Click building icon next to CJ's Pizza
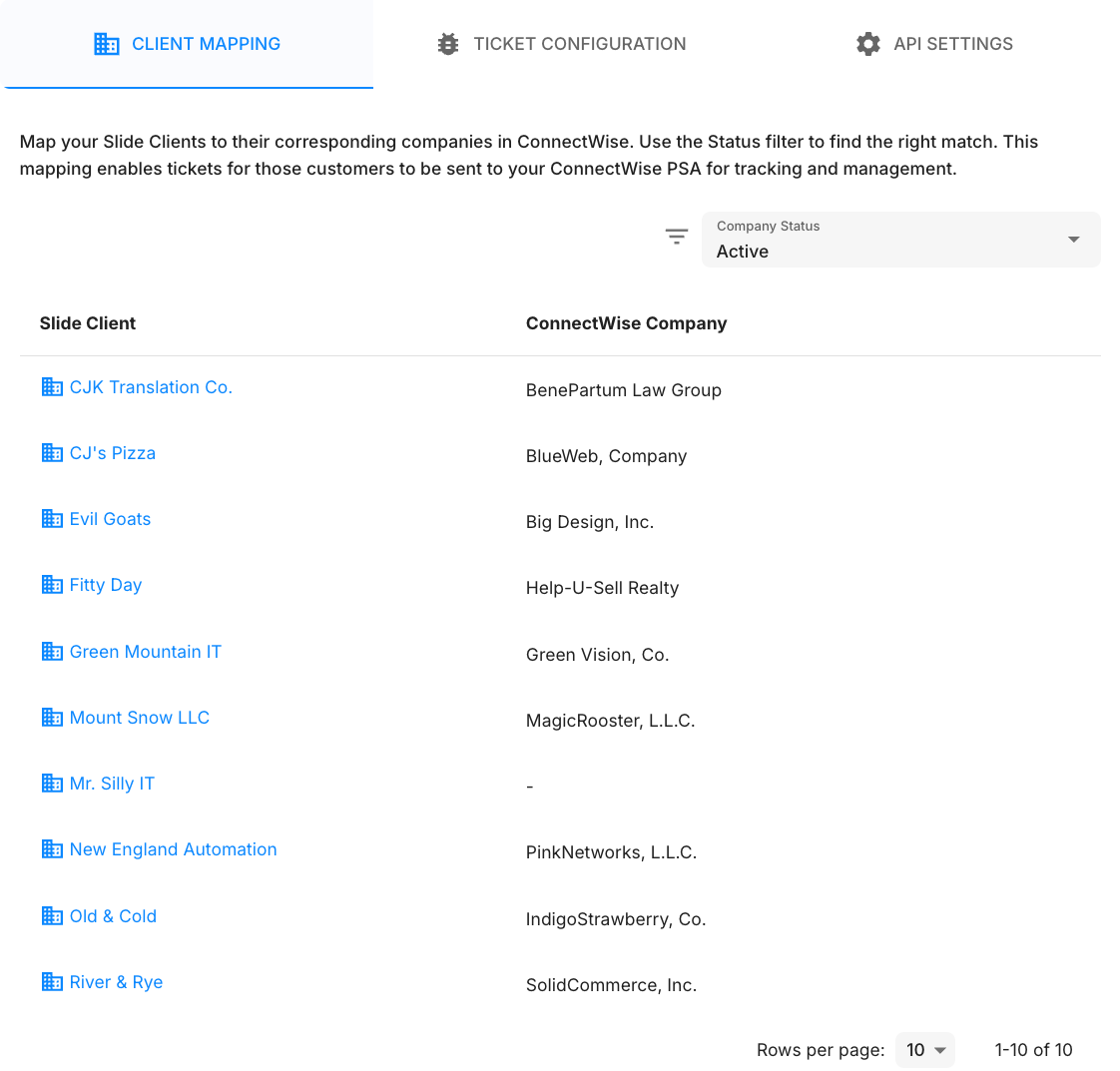The height and width of the screenshot is (1071, 1120). click(x=52, y=453)
